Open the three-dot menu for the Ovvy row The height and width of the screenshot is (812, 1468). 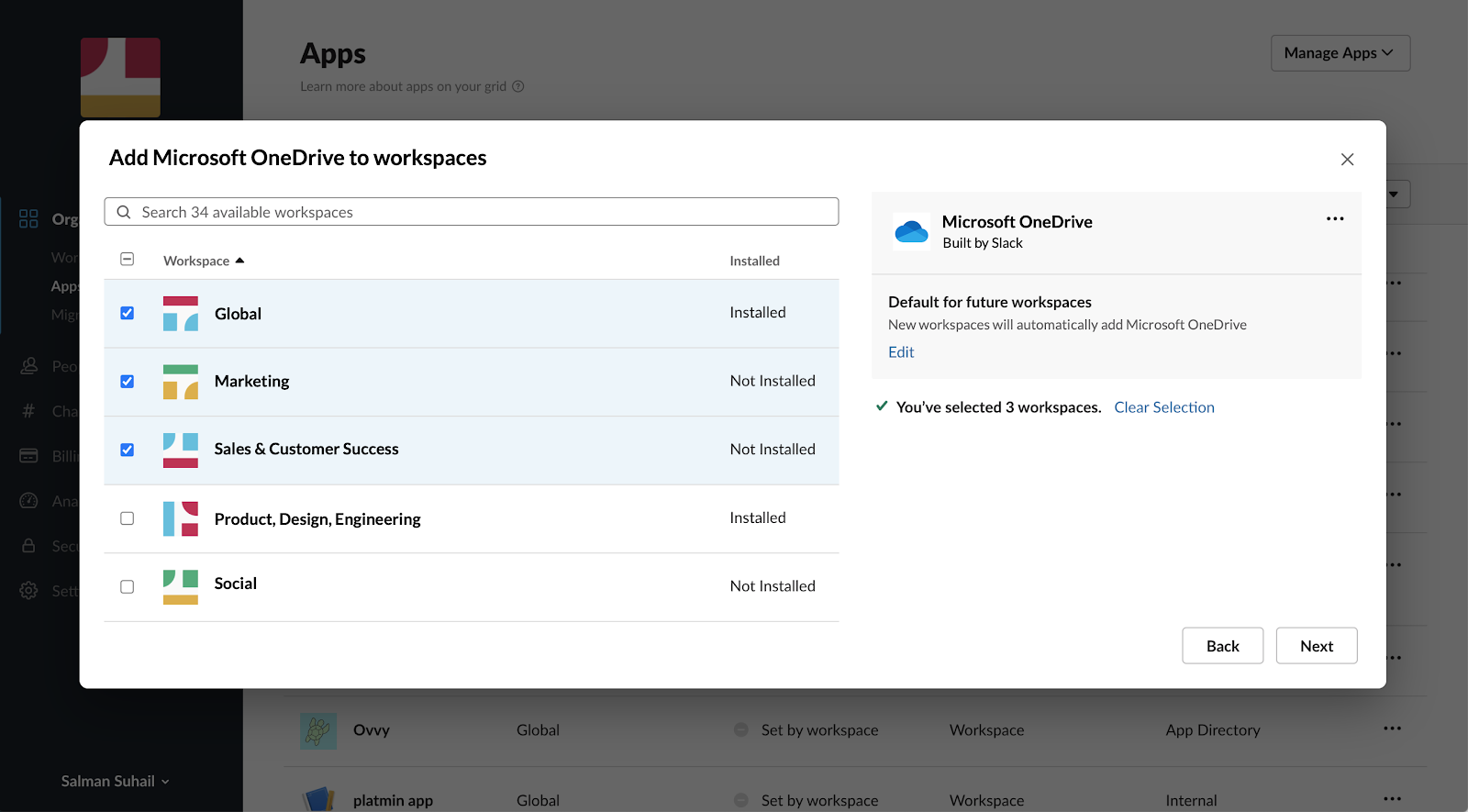(1392, 729)
